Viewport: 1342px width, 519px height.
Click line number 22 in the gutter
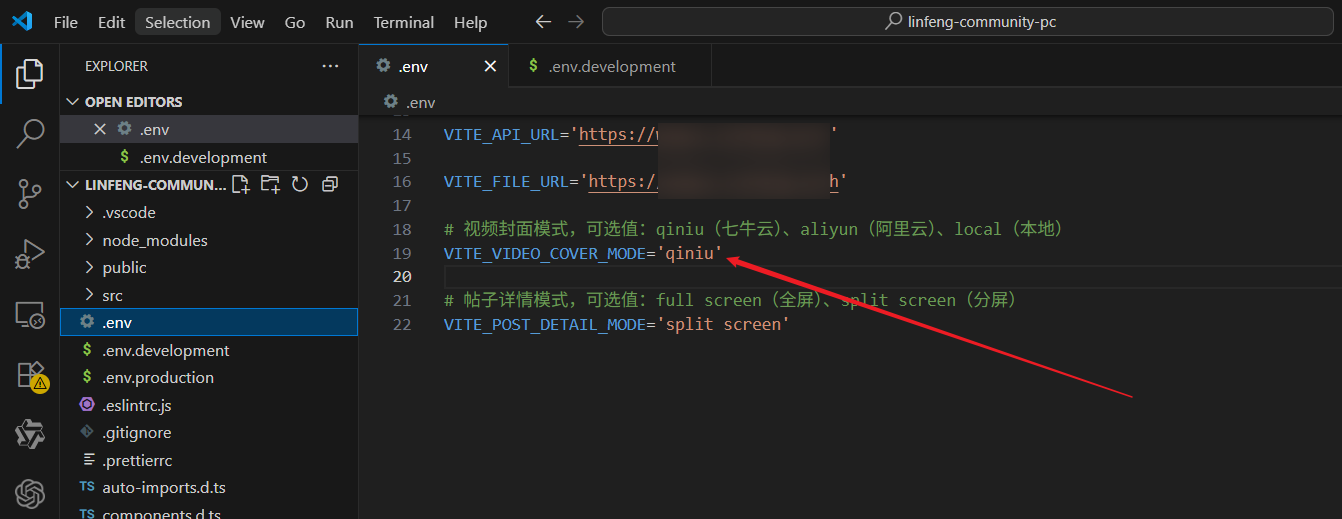tap(402, 324)
